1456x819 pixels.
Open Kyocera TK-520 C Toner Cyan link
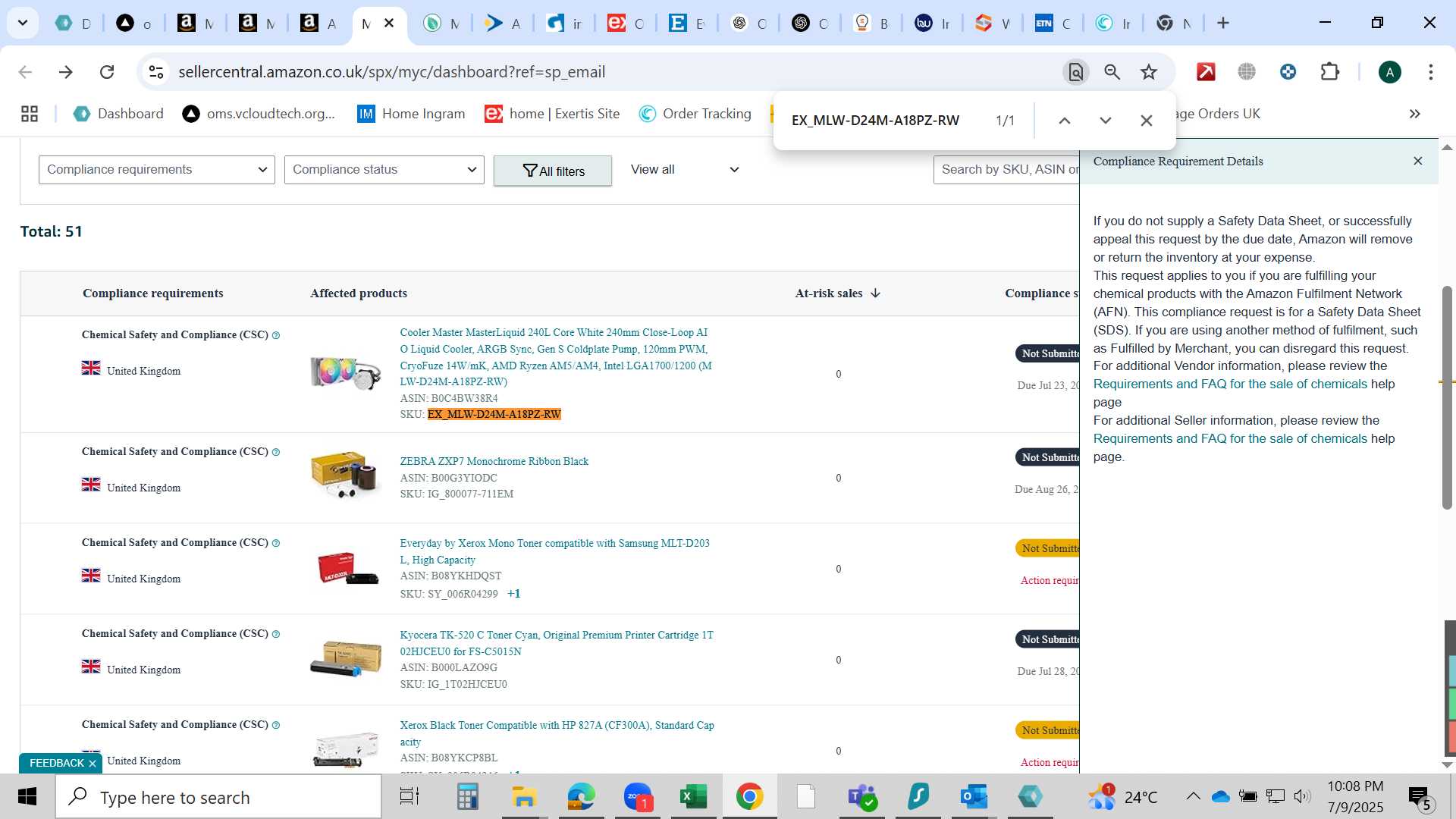click(x=557, y=643)
